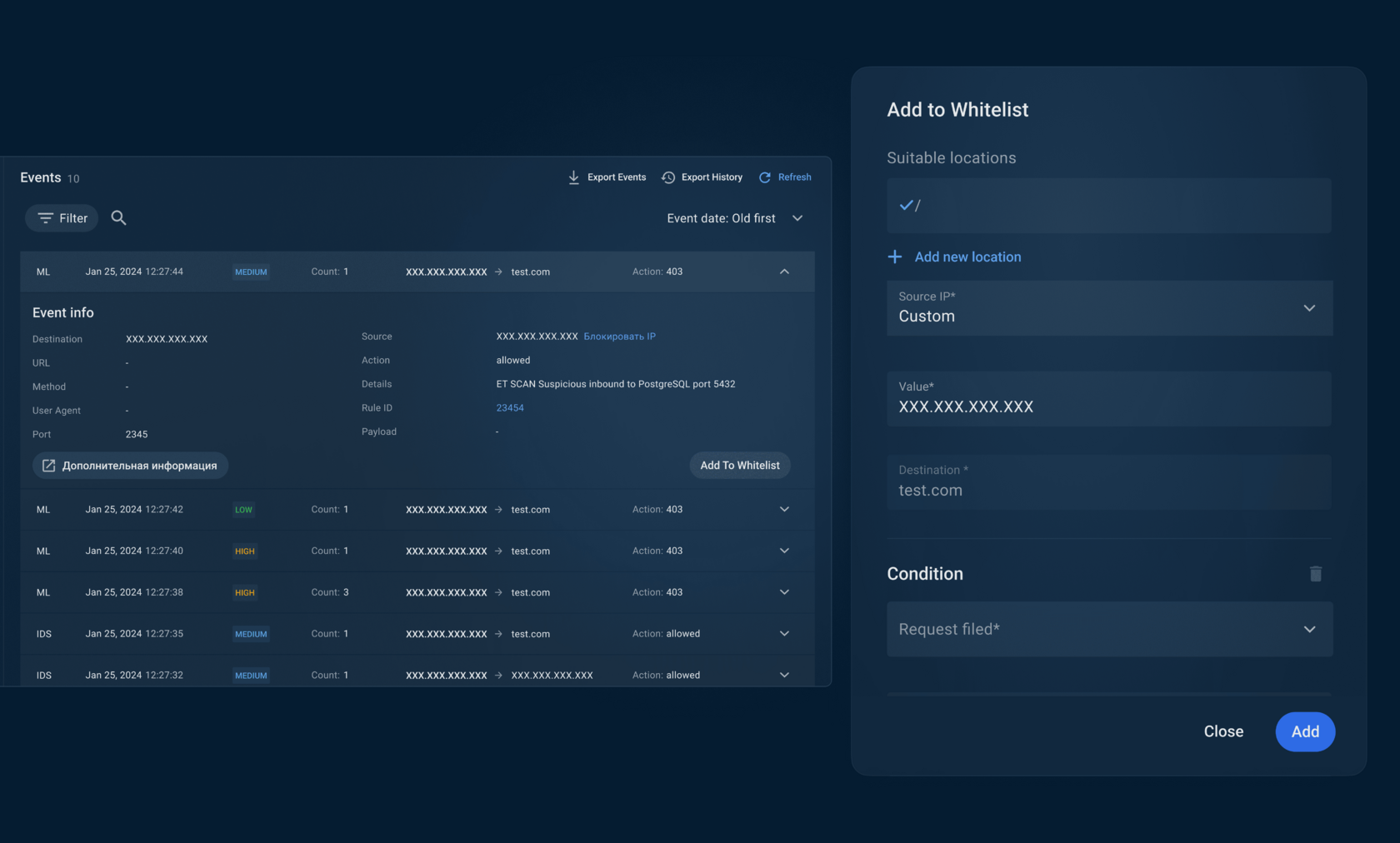This screenshot has width=1400, height=843.
Task: Click the search magnifier icon in Events
Action: tap(119, 218)
